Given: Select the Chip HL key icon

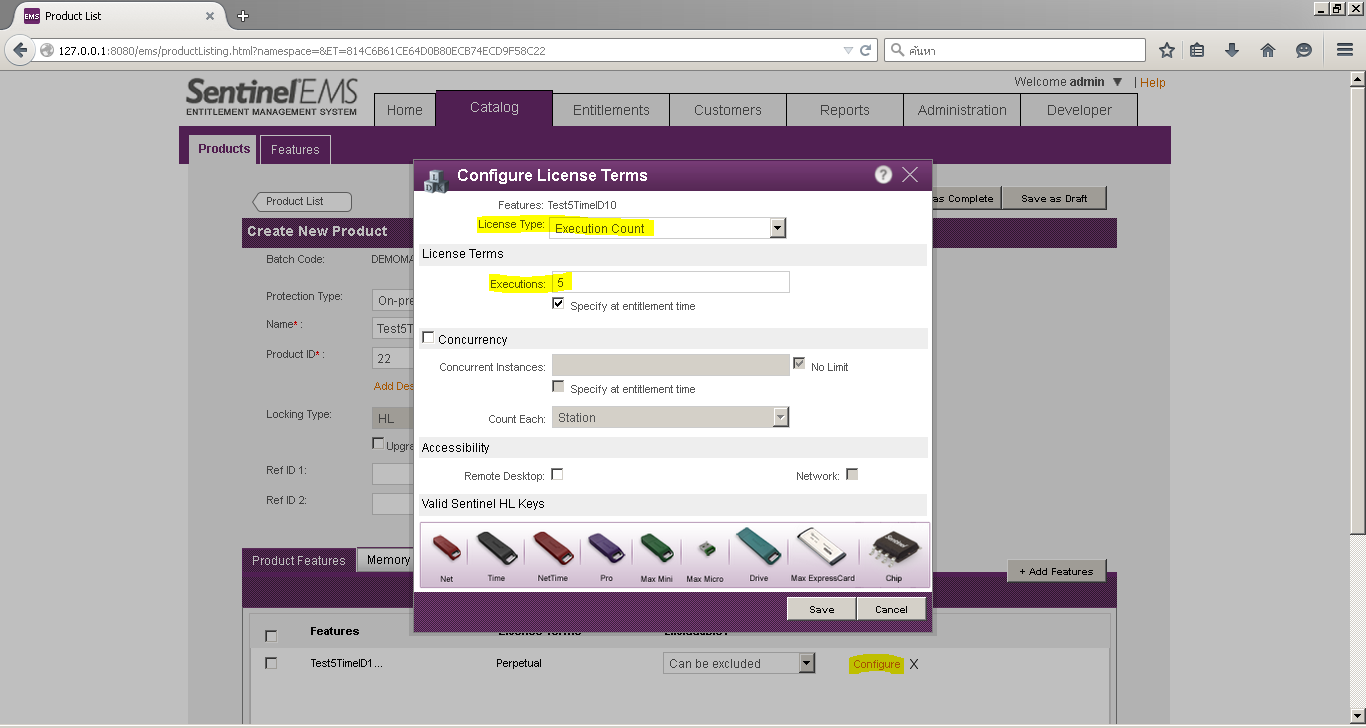Looking at the screenshot, I should (x=893, y=548).
